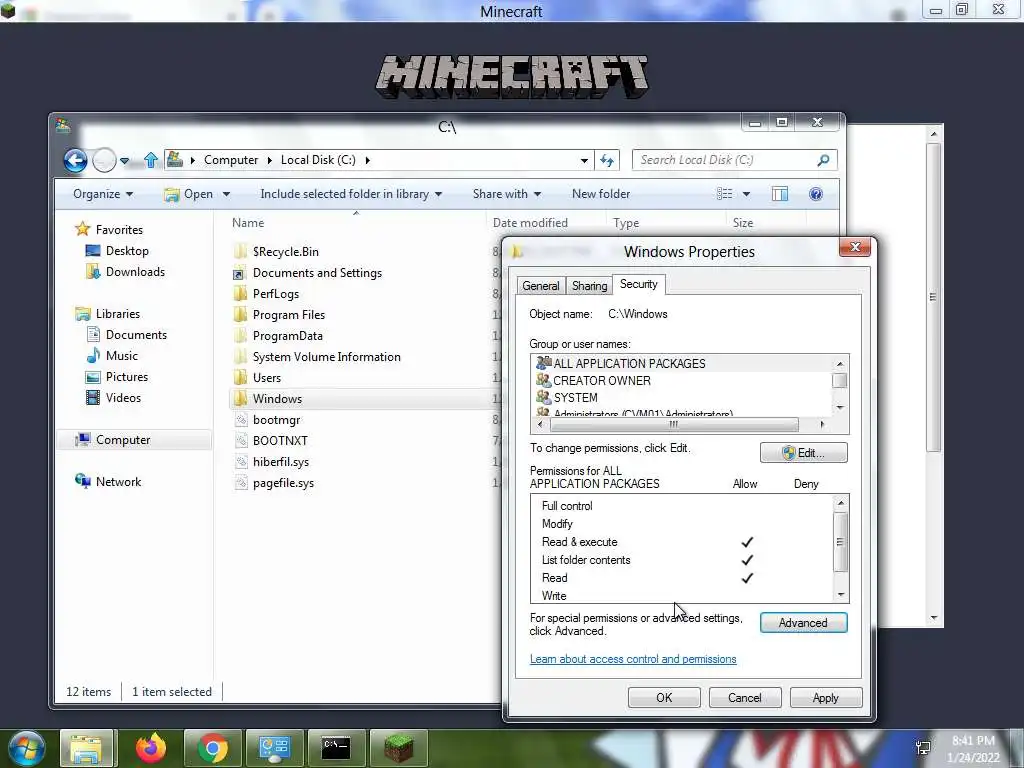Click the New folder button
The height and width of the screenshot is (768, 1024).
click(x=601, y=194)
